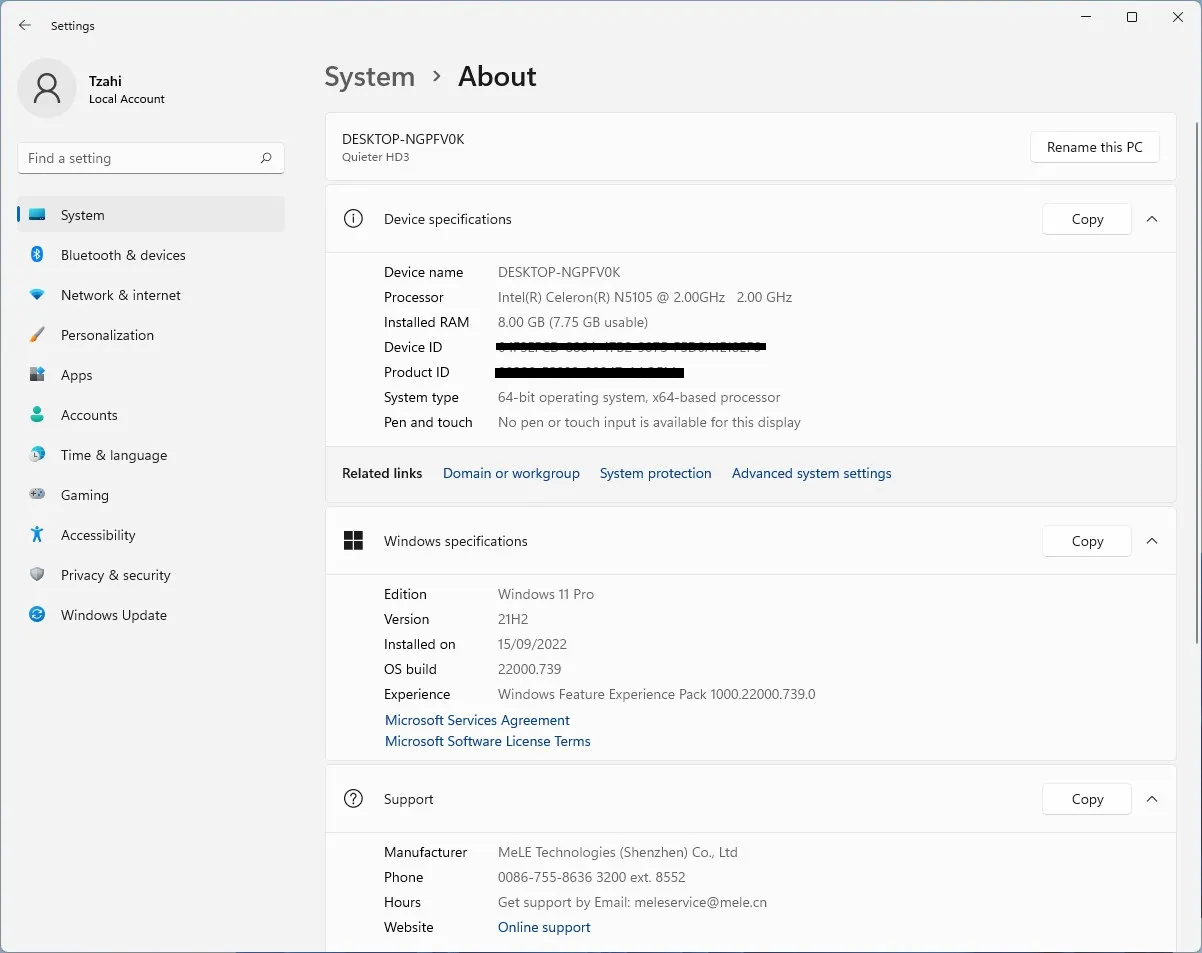This screenshot has width=1202, height=953.
Task: Collapse the Support section chevron
Action: click(x=1152, y=799)
